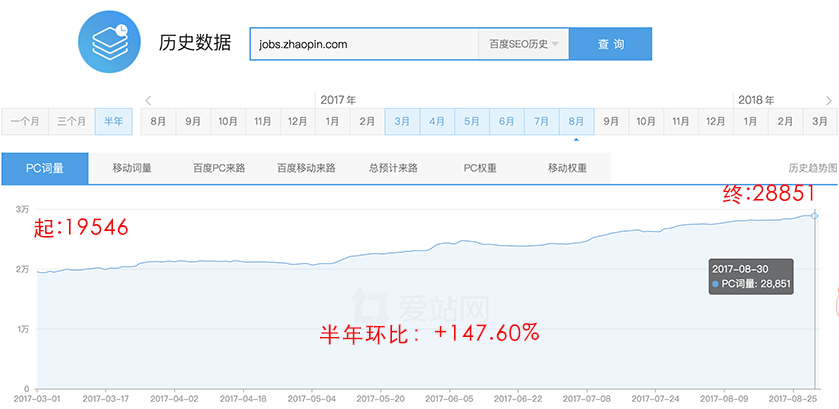The image size is (839, 409).
Task: Switch to the PC词量 tab
Action: click(45, 168)
